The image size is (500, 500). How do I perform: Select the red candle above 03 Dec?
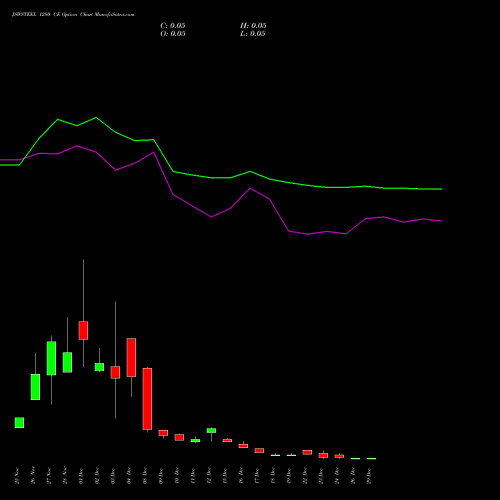115,372
